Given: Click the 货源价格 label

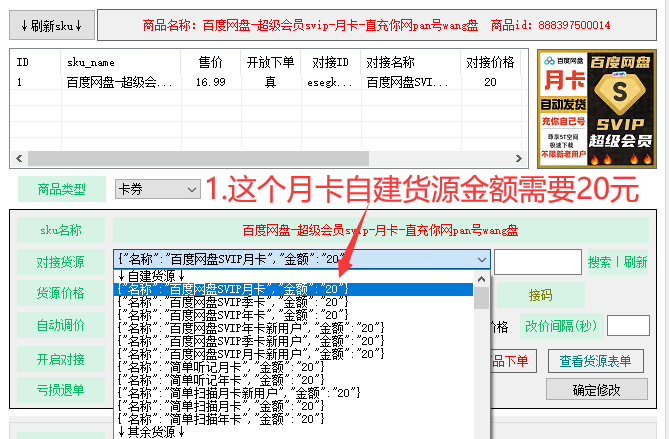Looking at the screenshot, I should (61, 293).
